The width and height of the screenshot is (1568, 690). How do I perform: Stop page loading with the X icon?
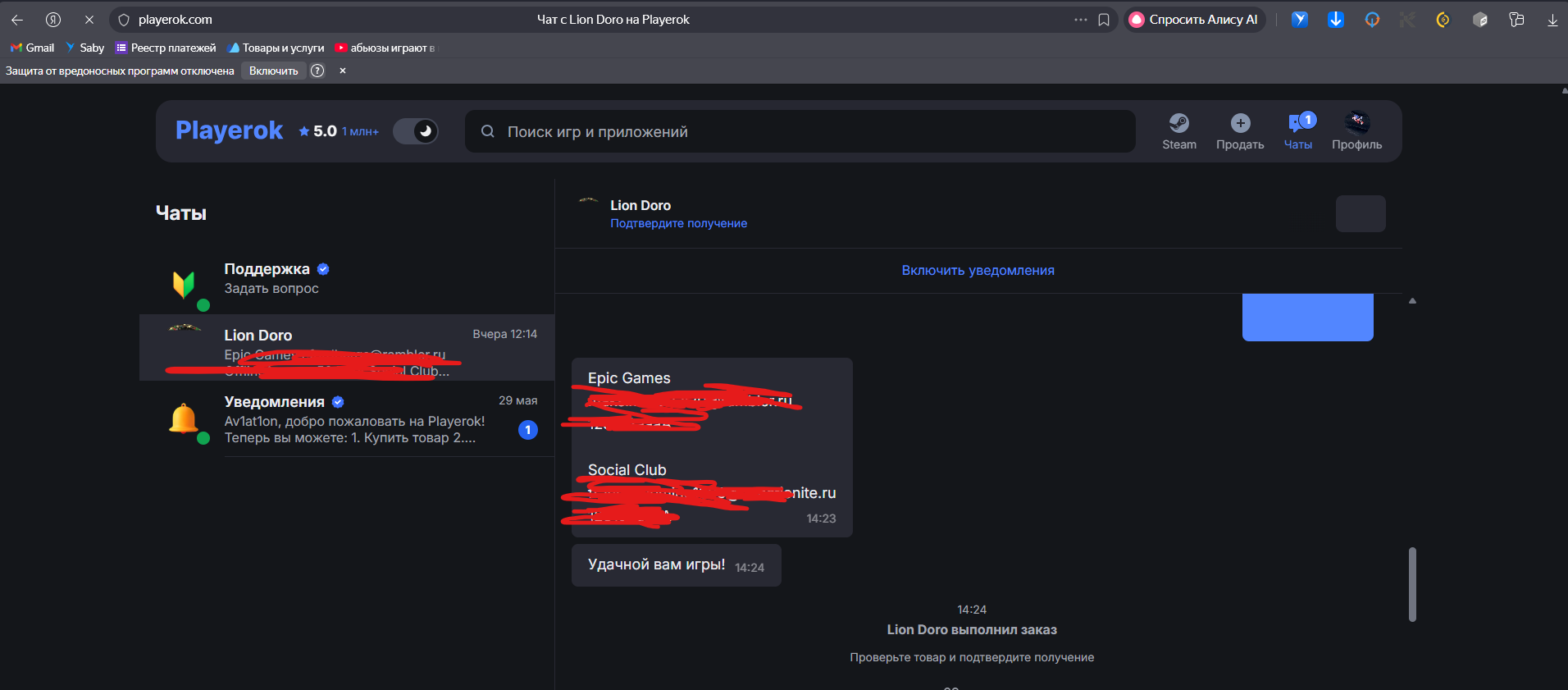tap(89, 20)
